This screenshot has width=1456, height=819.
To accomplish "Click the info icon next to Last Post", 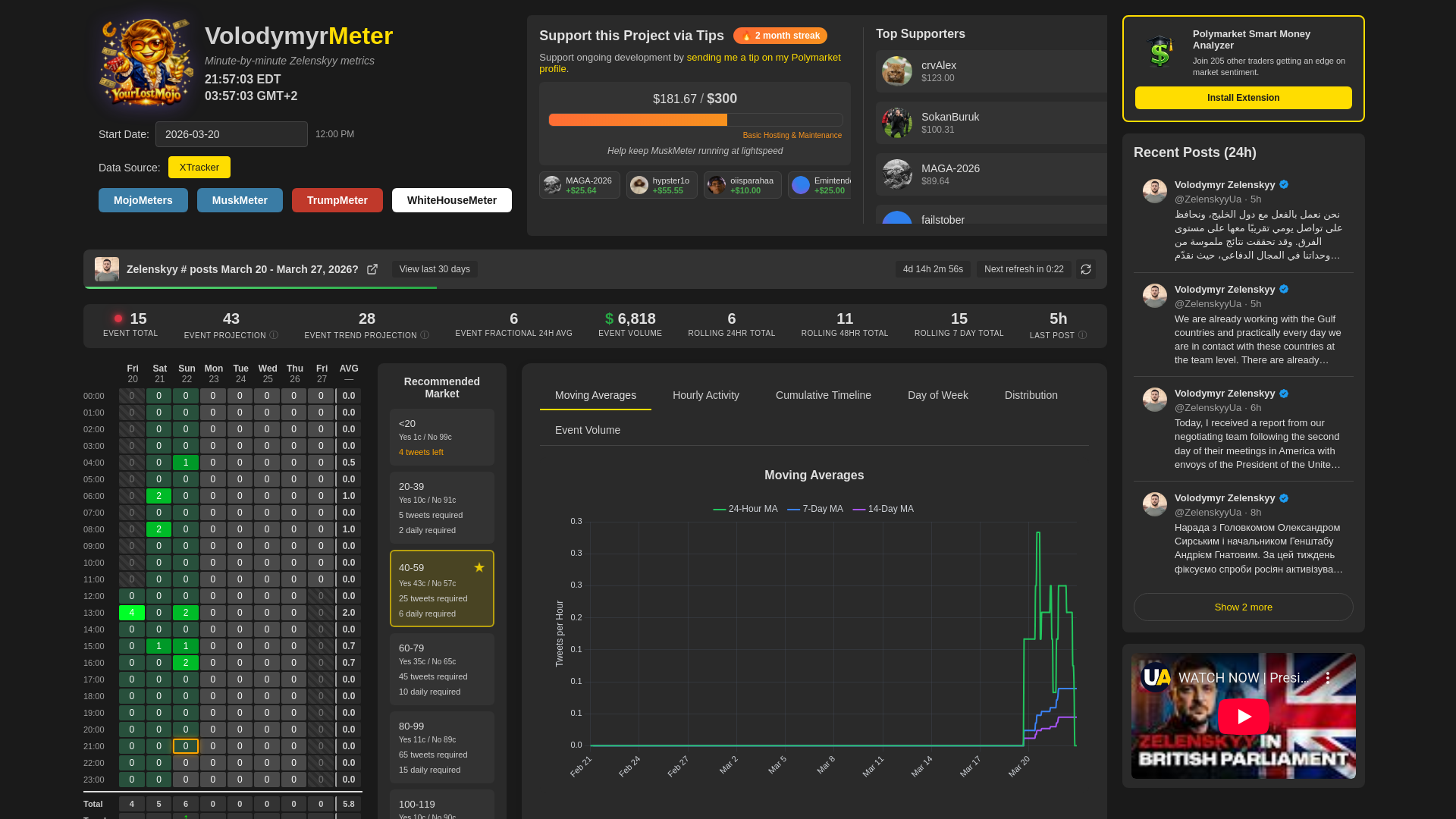I will [1082, 335].
